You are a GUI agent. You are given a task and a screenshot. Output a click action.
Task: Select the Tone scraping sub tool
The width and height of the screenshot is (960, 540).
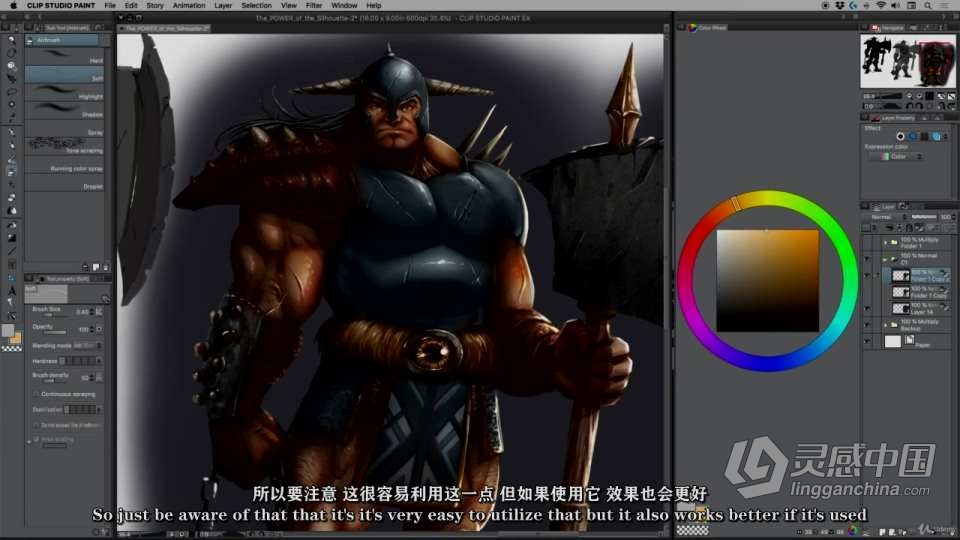64,146
